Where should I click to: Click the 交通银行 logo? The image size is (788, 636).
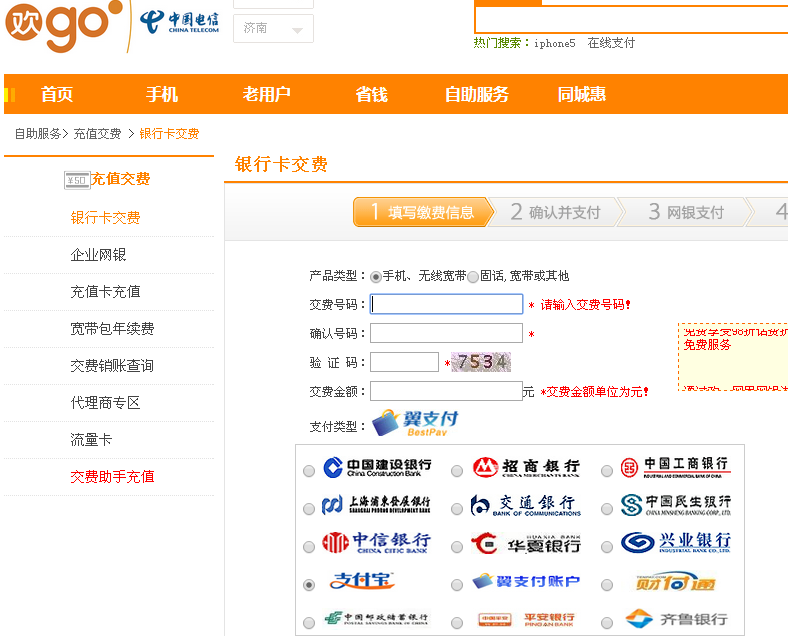[x=526, y=505]
